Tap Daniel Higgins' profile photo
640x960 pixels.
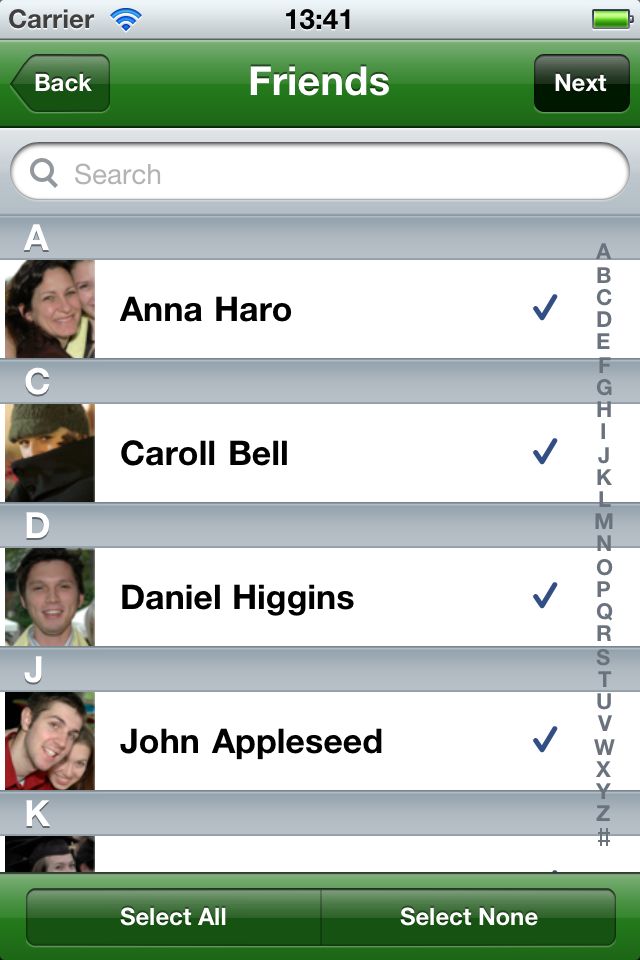50,597
